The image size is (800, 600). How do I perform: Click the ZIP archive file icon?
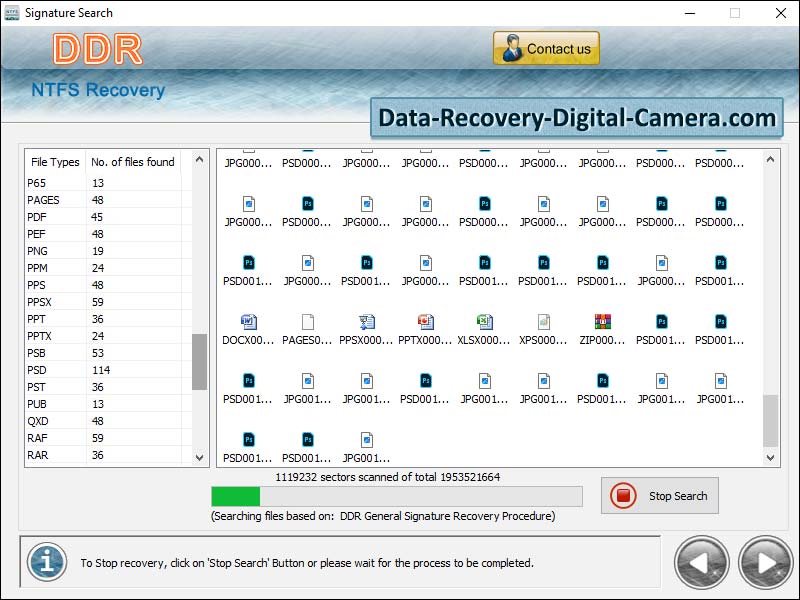[602, 322]
